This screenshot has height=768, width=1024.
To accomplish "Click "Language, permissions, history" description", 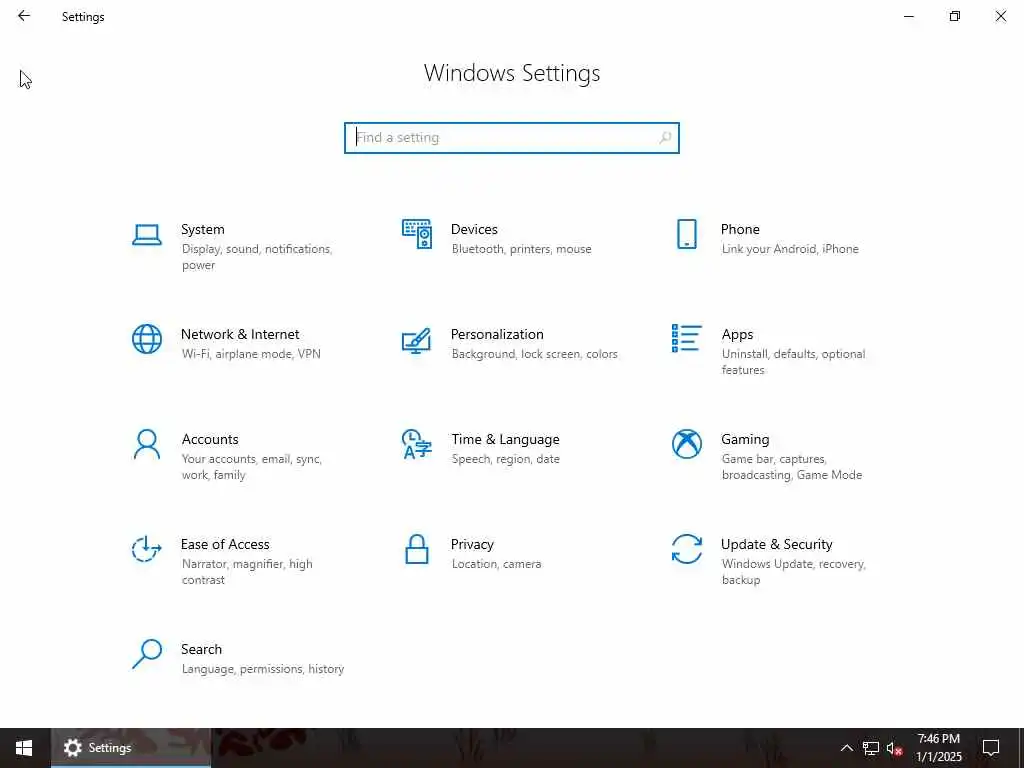I will 263,669.
